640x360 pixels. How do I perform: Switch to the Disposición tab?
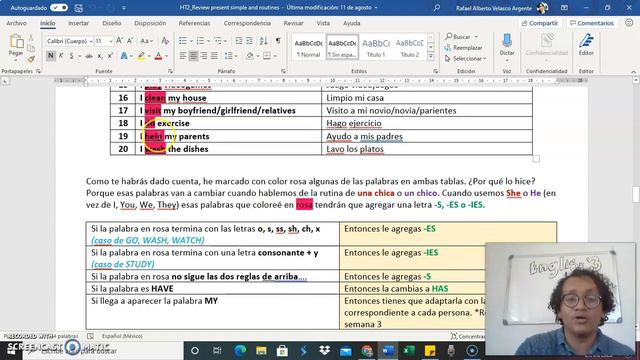point(150,23)
